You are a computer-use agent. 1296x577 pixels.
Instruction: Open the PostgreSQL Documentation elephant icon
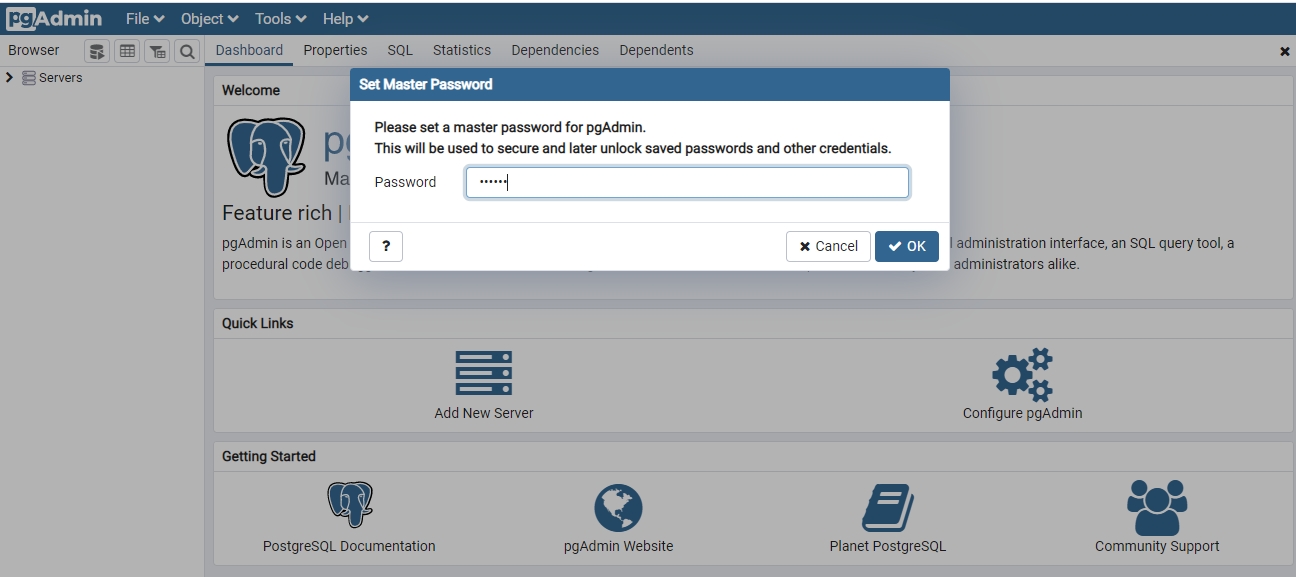point(349,506)
